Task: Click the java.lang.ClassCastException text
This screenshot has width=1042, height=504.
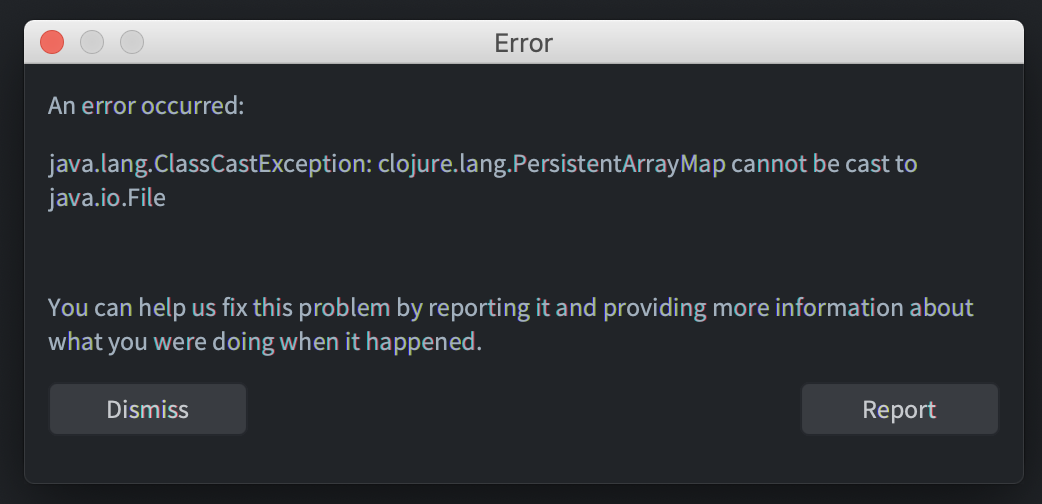Action: pos(210,164)
